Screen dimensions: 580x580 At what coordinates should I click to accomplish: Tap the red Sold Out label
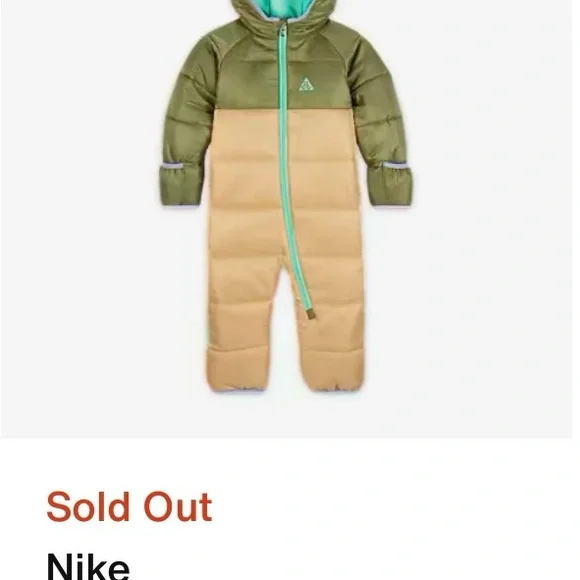(129, 507)
